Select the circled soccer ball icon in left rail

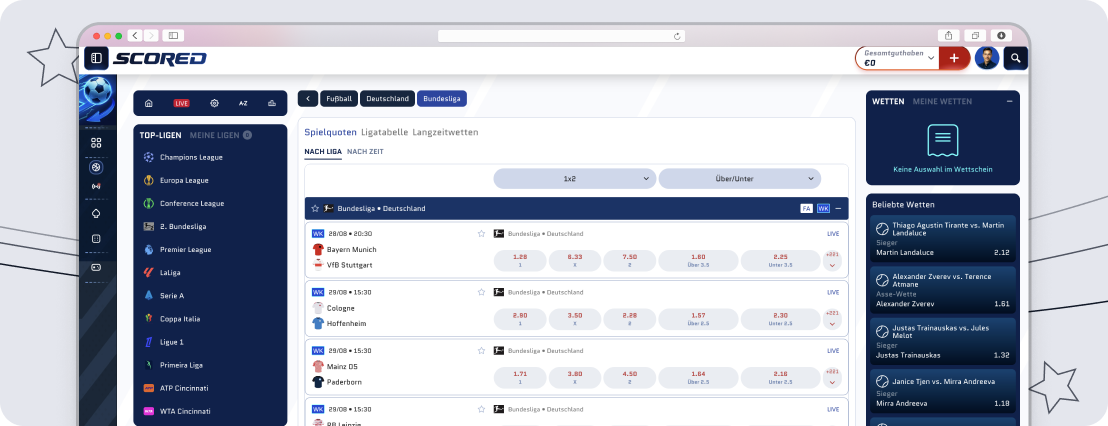pyautogui.click(x=96, y=167)
